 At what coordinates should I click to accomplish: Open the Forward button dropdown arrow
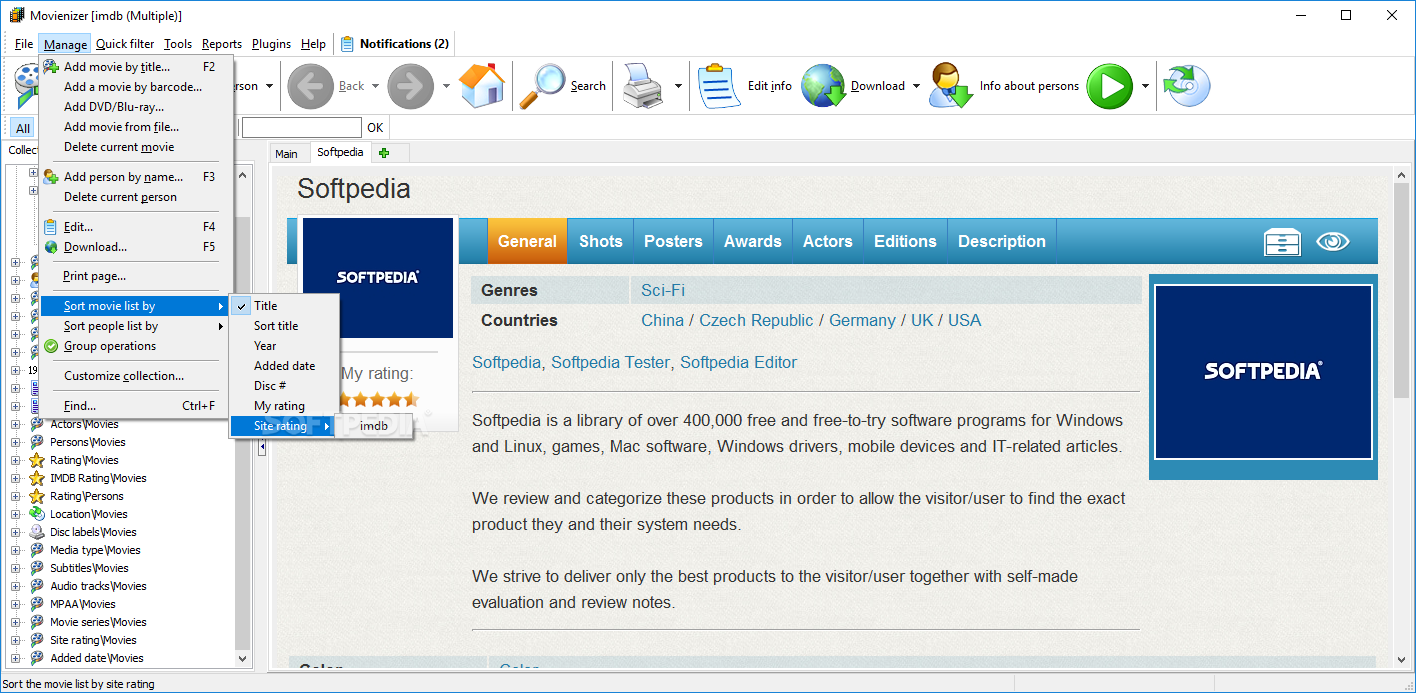click(x=446, y=86)
